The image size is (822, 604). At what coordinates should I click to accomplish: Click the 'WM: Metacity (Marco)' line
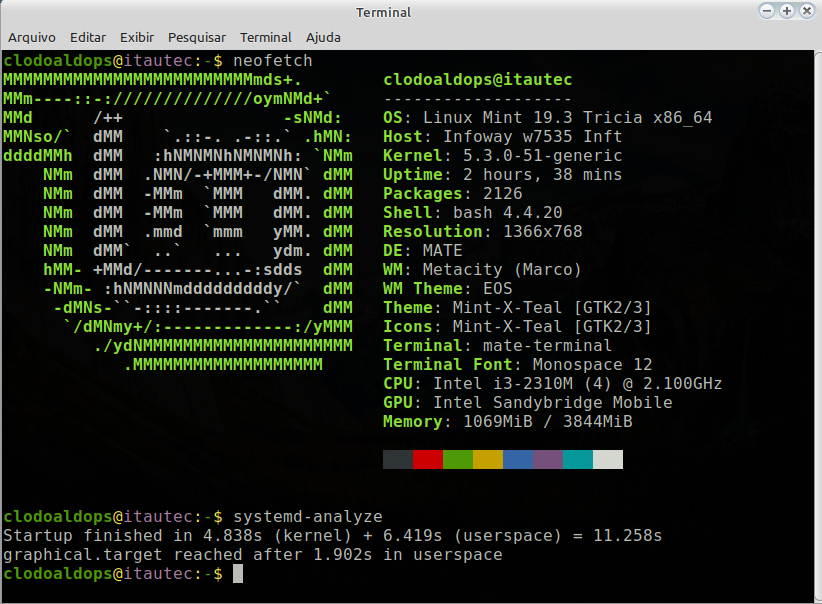(x=483, y=269)
